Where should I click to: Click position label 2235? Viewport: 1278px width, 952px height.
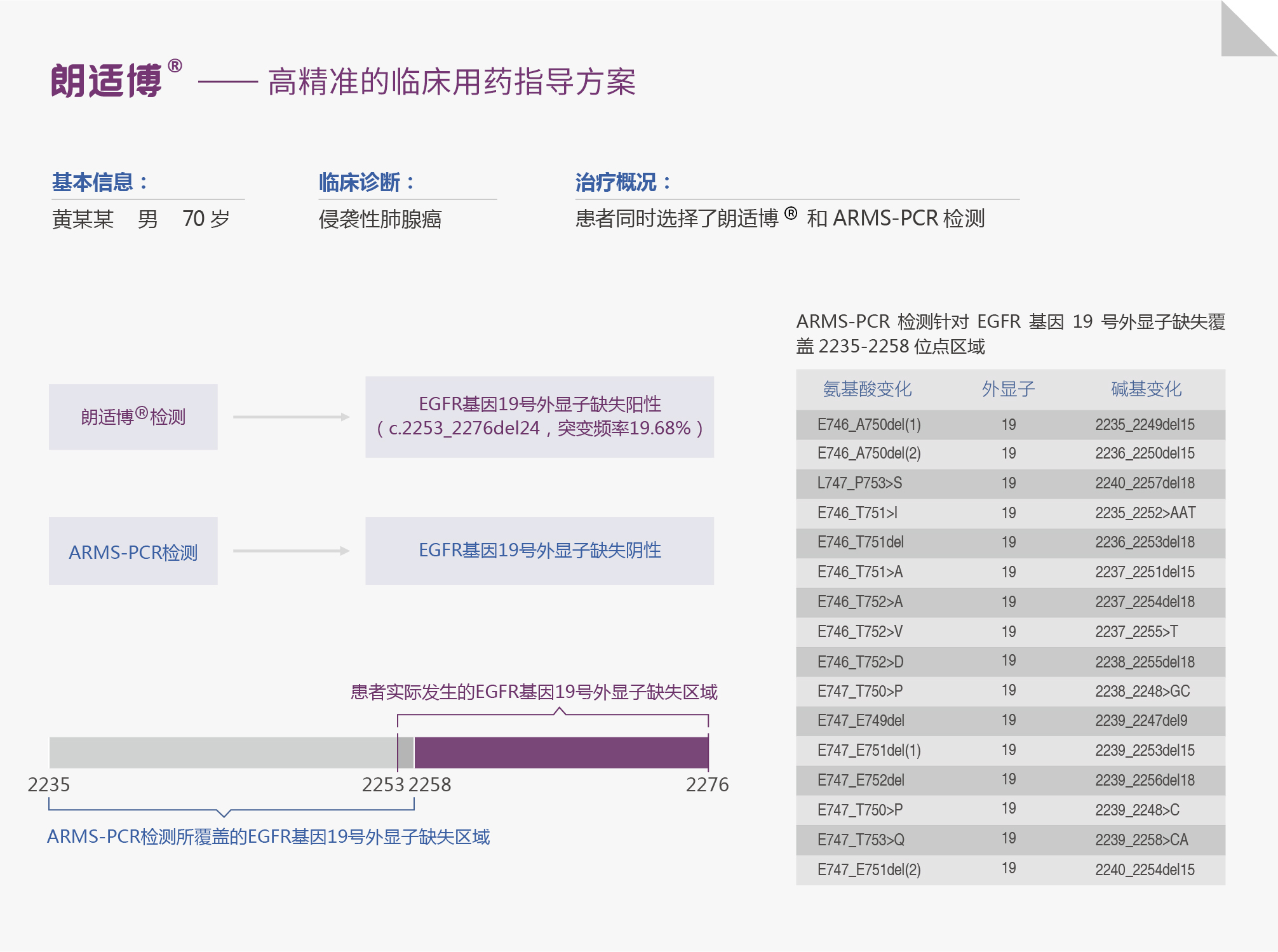point(49,785)
